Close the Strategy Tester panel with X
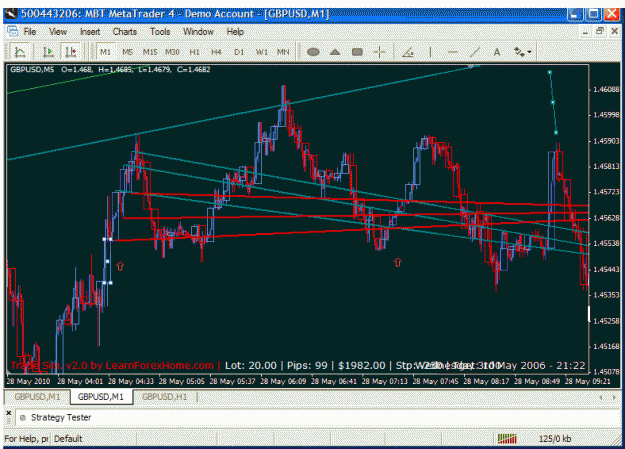The image size is (625, 449). pyautogui.click(x=8, y=413)
